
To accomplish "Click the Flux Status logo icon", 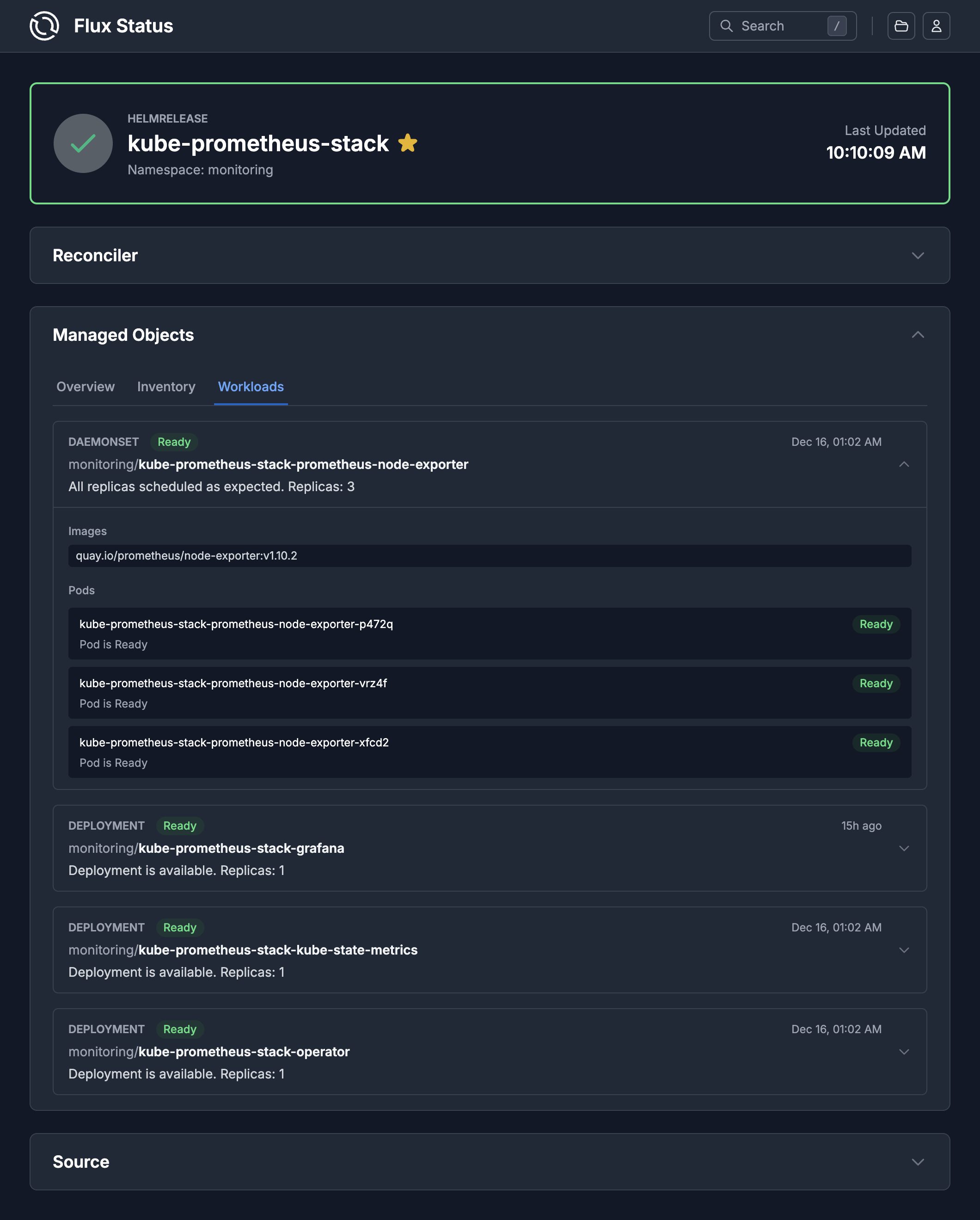I will [x=44, y=25].
